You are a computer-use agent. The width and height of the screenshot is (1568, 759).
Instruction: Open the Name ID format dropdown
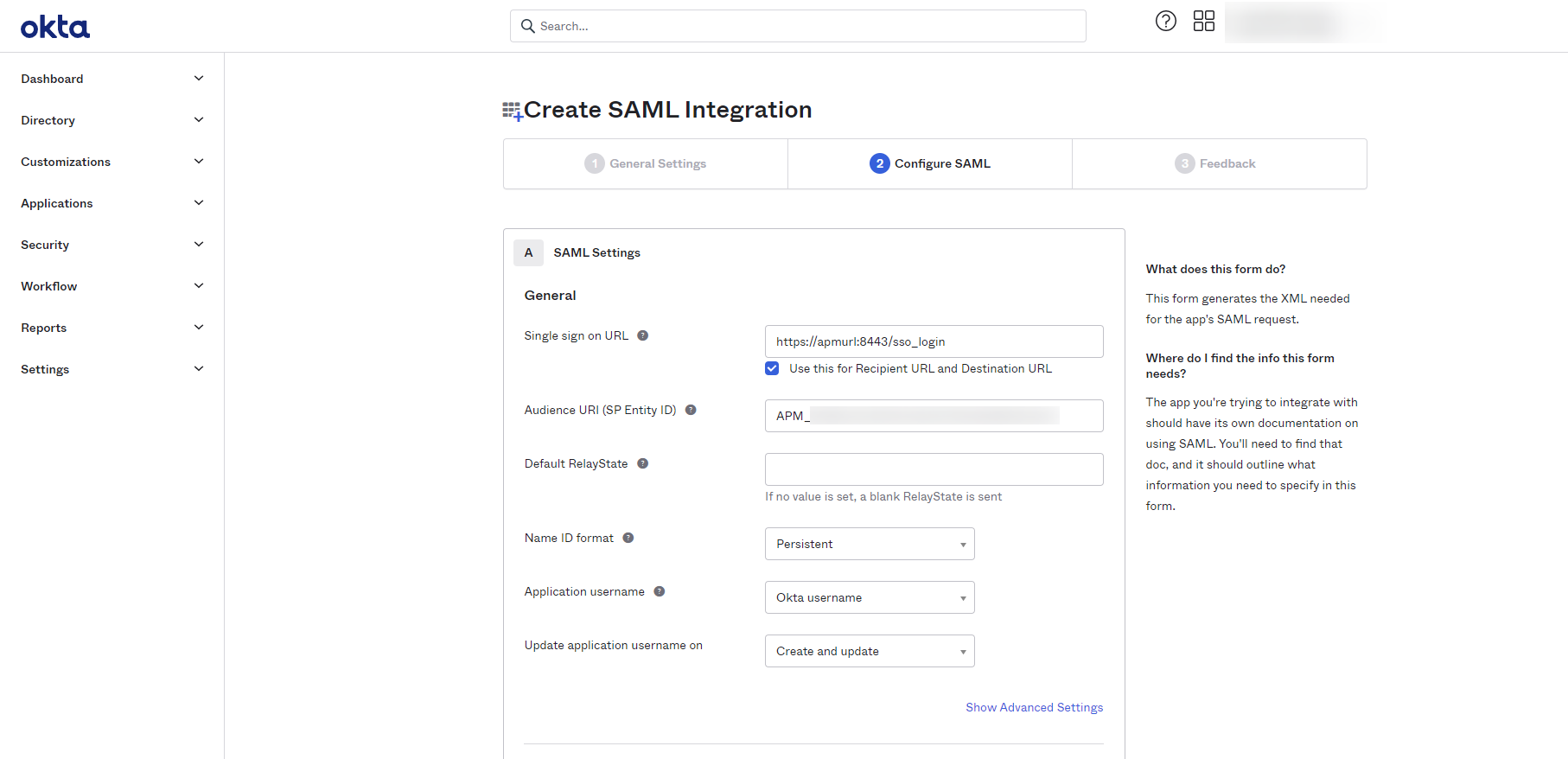(869, 545)
